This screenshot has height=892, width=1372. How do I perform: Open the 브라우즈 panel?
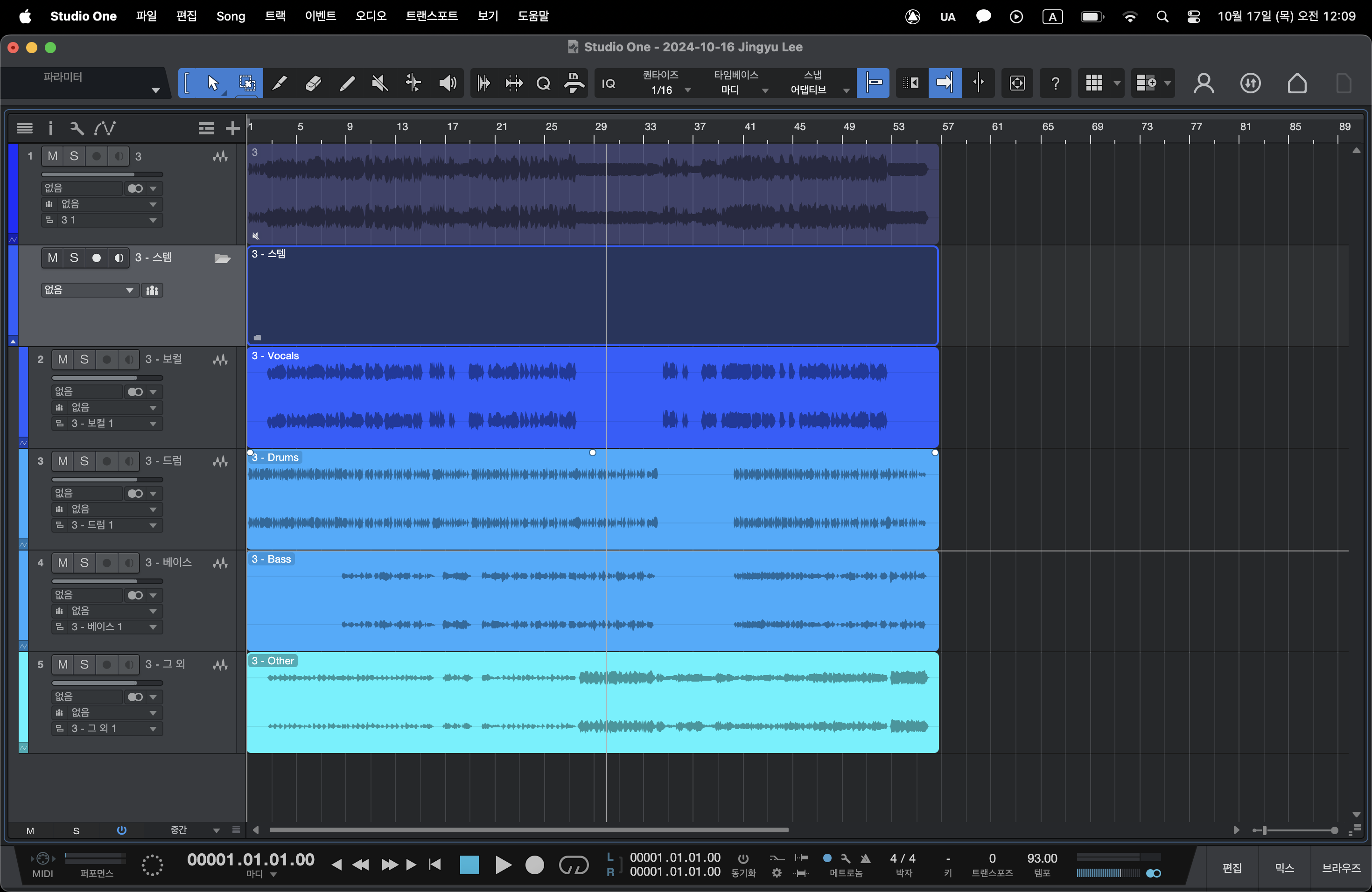(1341, 868)
